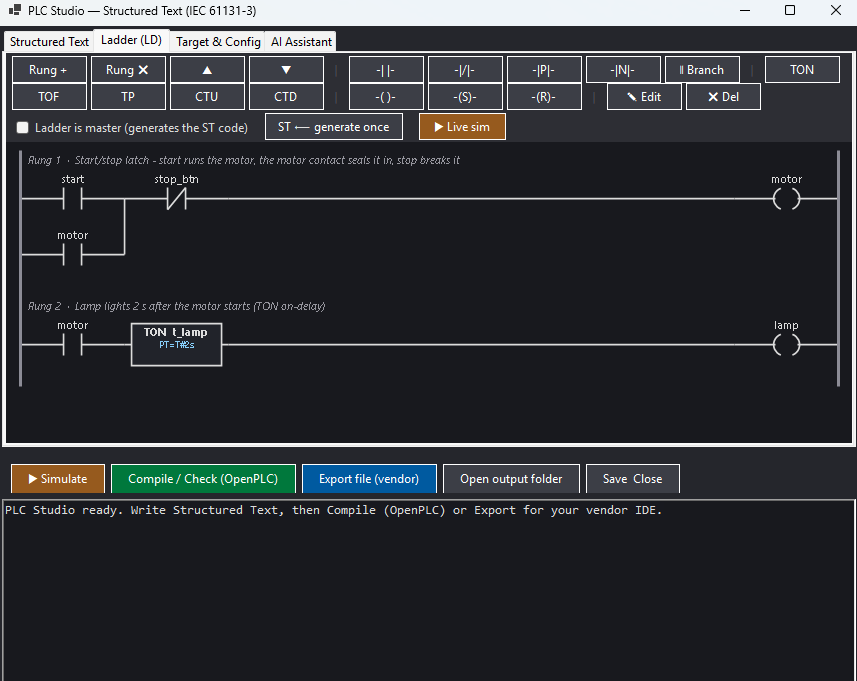Click the Rung 1 start/stop latch comment
This screenshot has height=681, width=857.
244,160
